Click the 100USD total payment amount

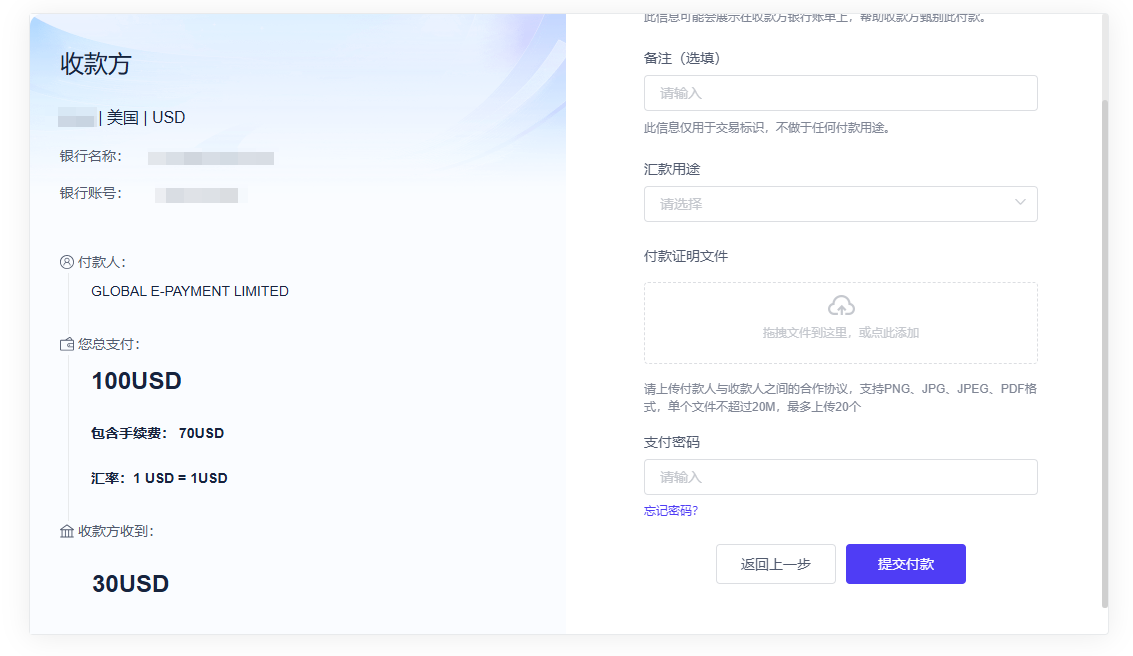pyautogui.click(x=137, y=381)
